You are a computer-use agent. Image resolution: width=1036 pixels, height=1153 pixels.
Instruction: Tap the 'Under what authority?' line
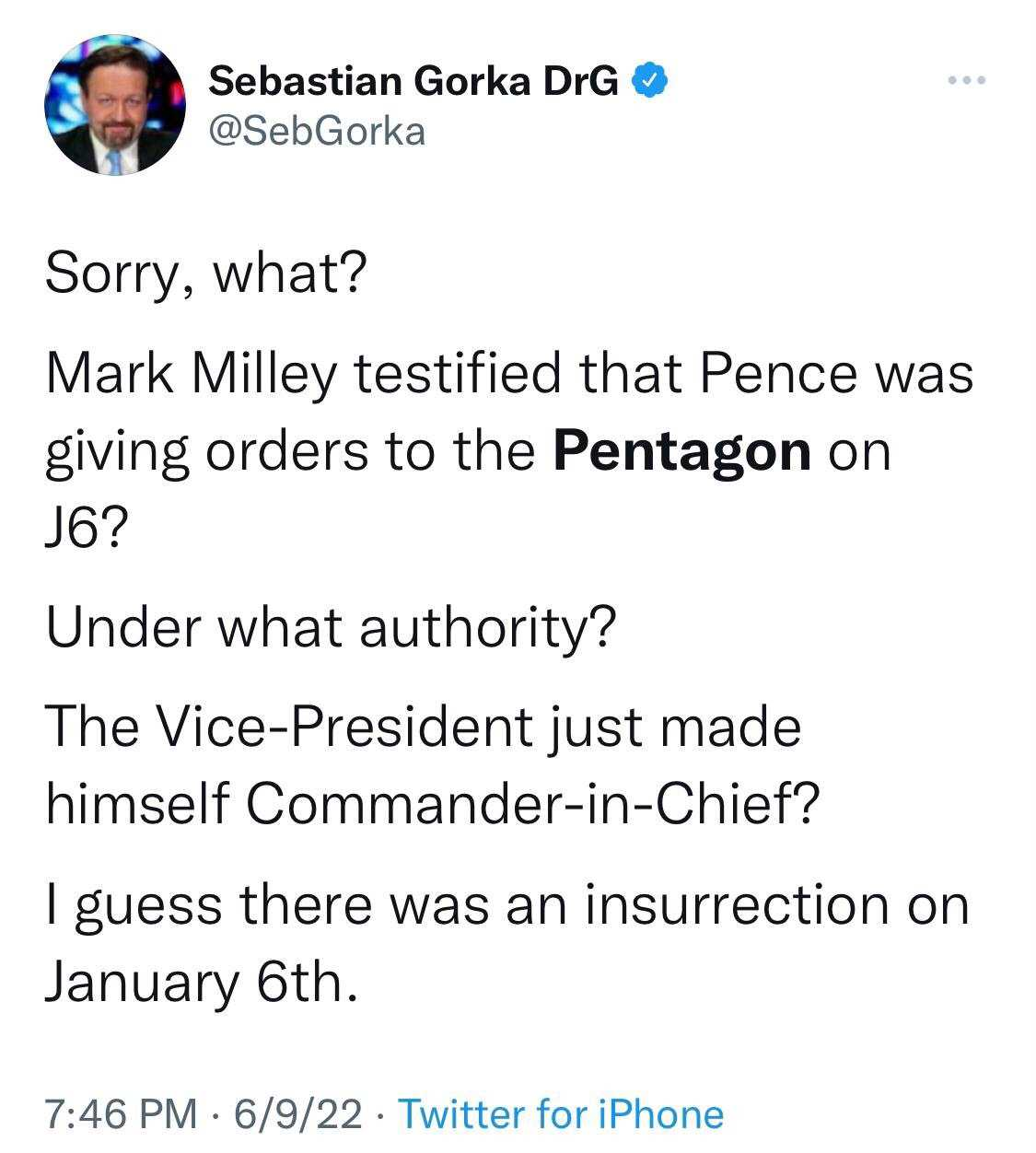click(x=331, y=628)
